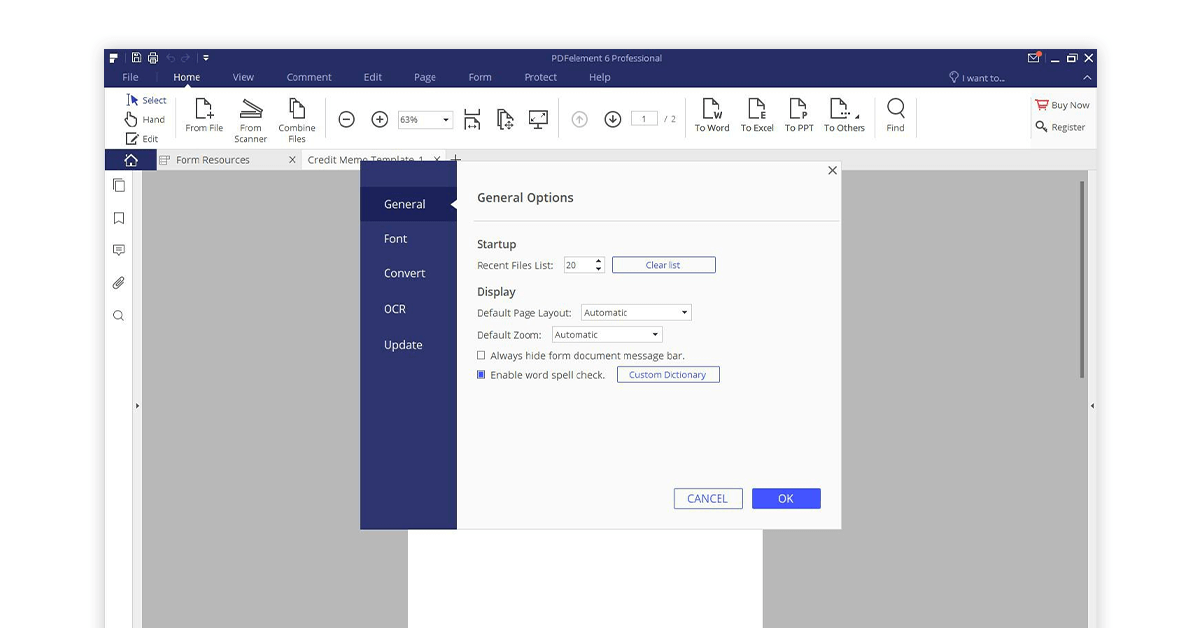Open Custom Dictionary
This screenshot has height=628, width=1200.
point(668,375)
